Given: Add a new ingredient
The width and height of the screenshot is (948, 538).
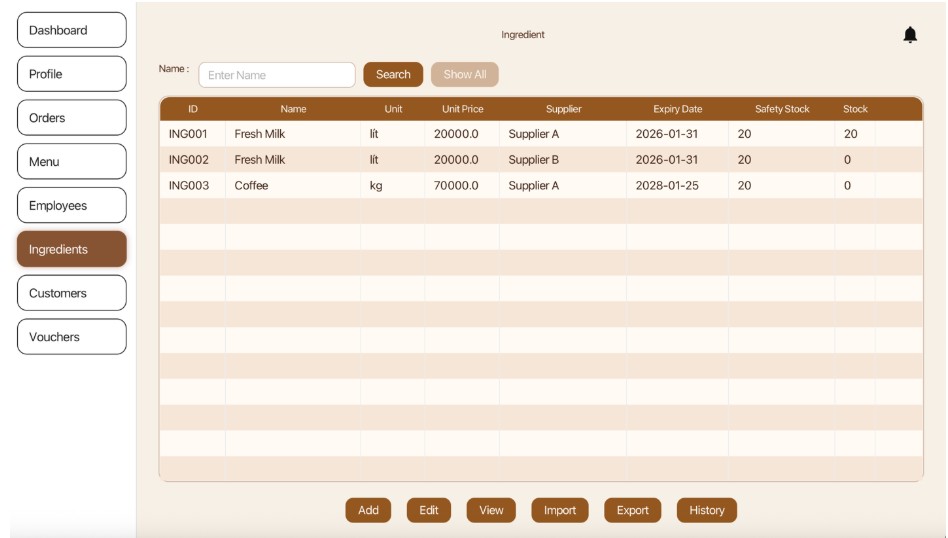Looking at the screenshot, I should coord(368,510).
